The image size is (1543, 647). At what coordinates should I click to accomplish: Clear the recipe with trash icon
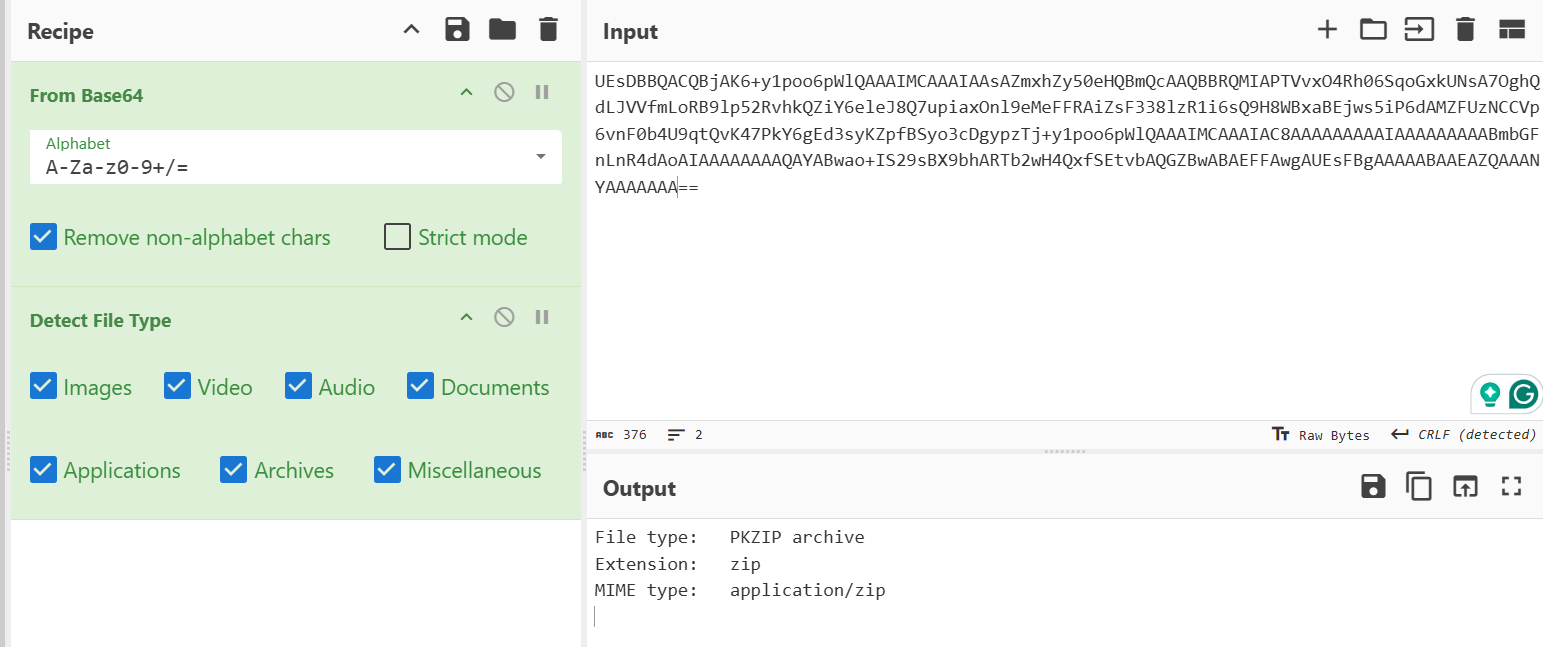pos(548,30)
